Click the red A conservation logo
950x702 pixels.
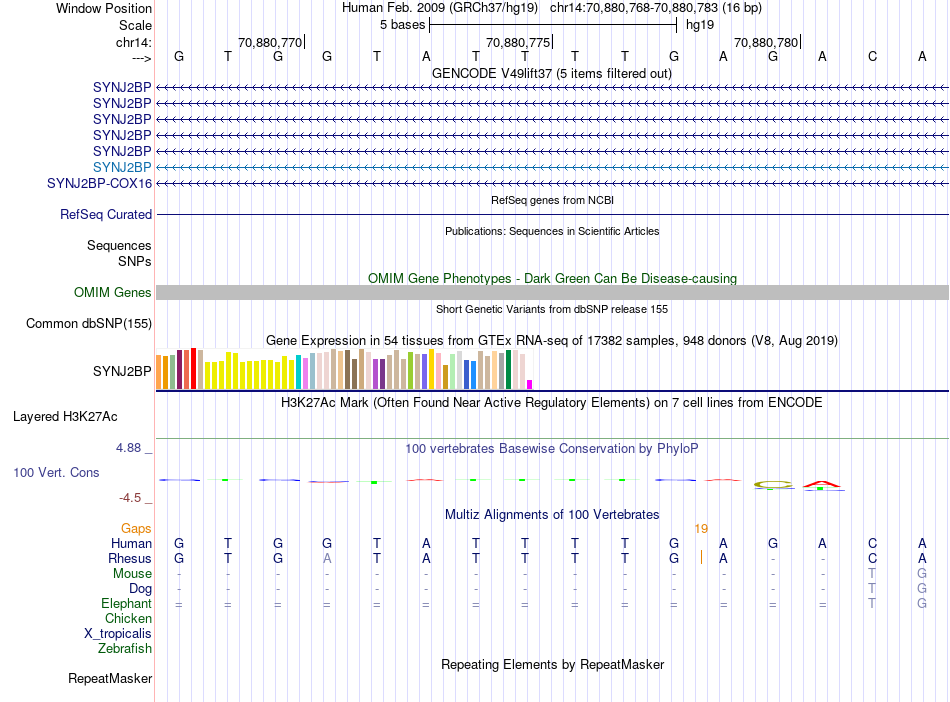click(x=822, y=485)
